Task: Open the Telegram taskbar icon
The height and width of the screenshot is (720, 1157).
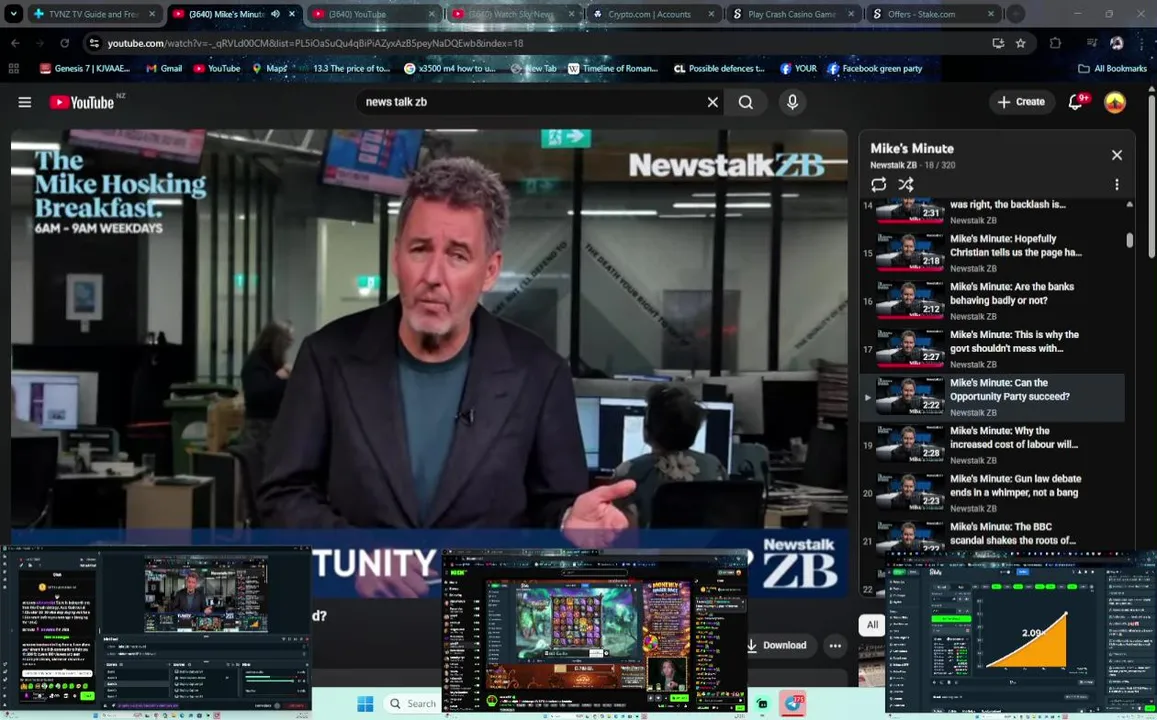Action: [x=792, y=703]
